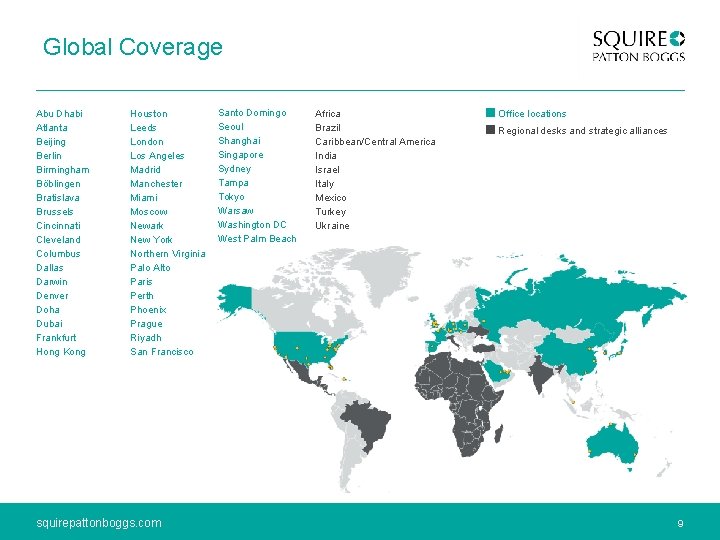
Task: Select 'Moscow' in the office list
Action: pyautogui.click(x=149, y=212)
